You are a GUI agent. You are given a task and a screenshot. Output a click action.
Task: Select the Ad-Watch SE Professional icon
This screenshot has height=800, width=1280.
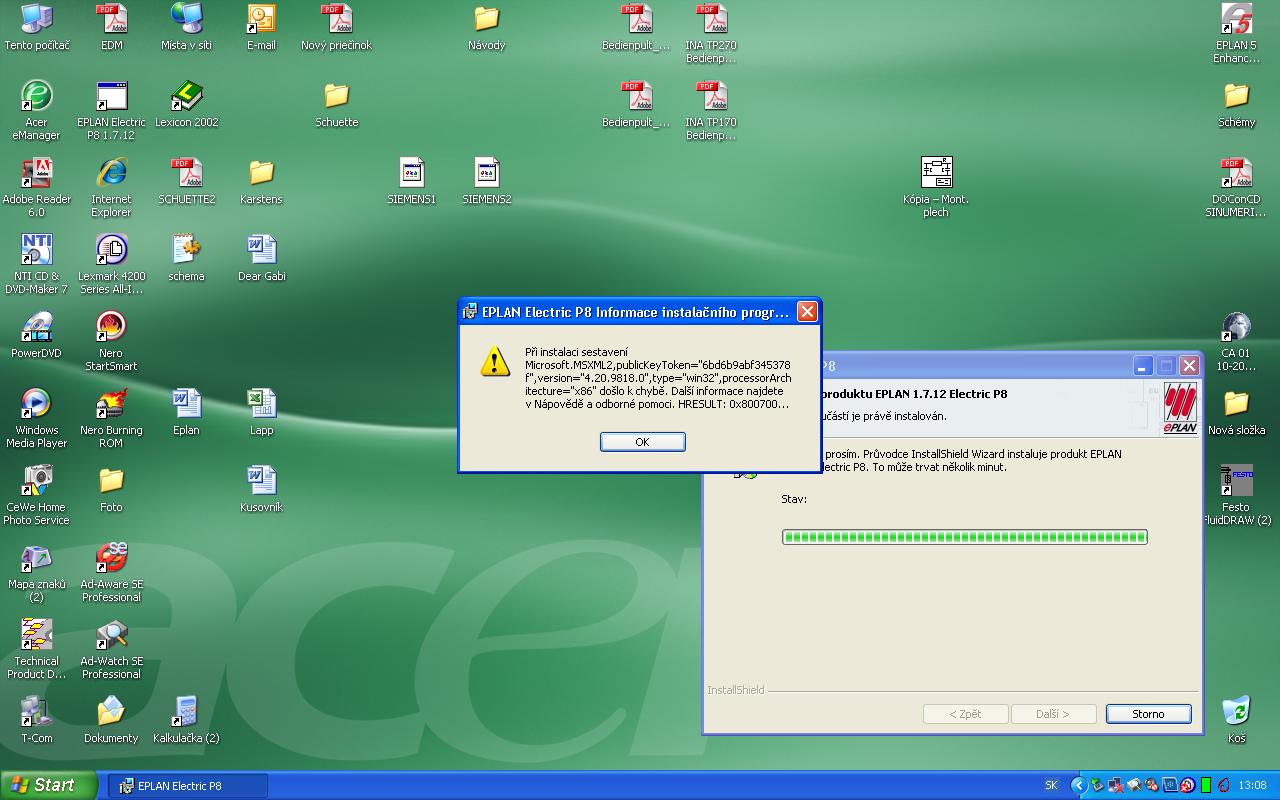pyautogui.click(x=111, y=650)
